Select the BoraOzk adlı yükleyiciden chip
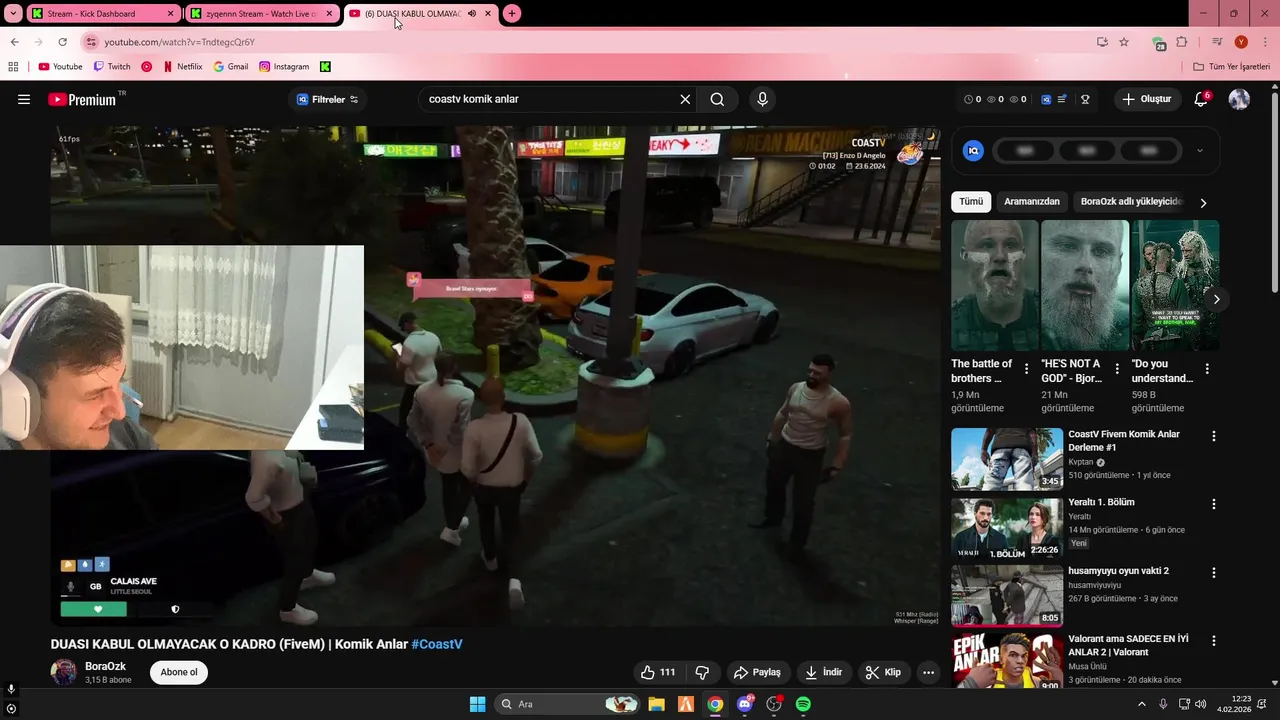 1131,201
